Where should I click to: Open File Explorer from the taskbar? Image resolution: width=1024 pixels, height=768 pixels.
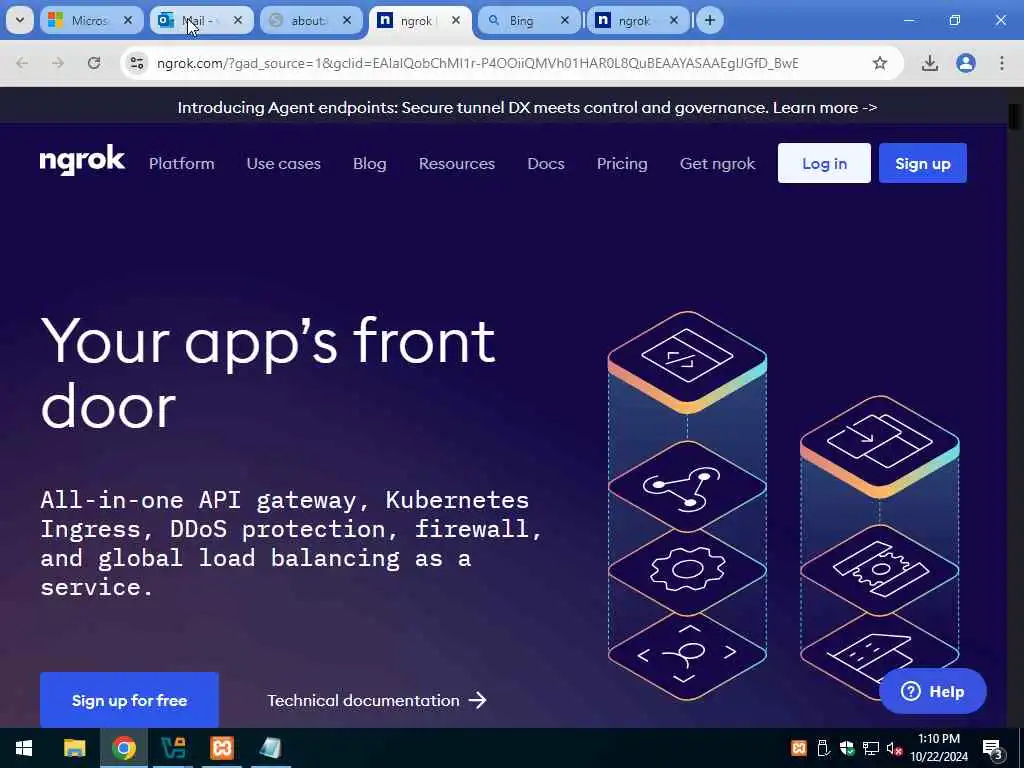(74, 748)
